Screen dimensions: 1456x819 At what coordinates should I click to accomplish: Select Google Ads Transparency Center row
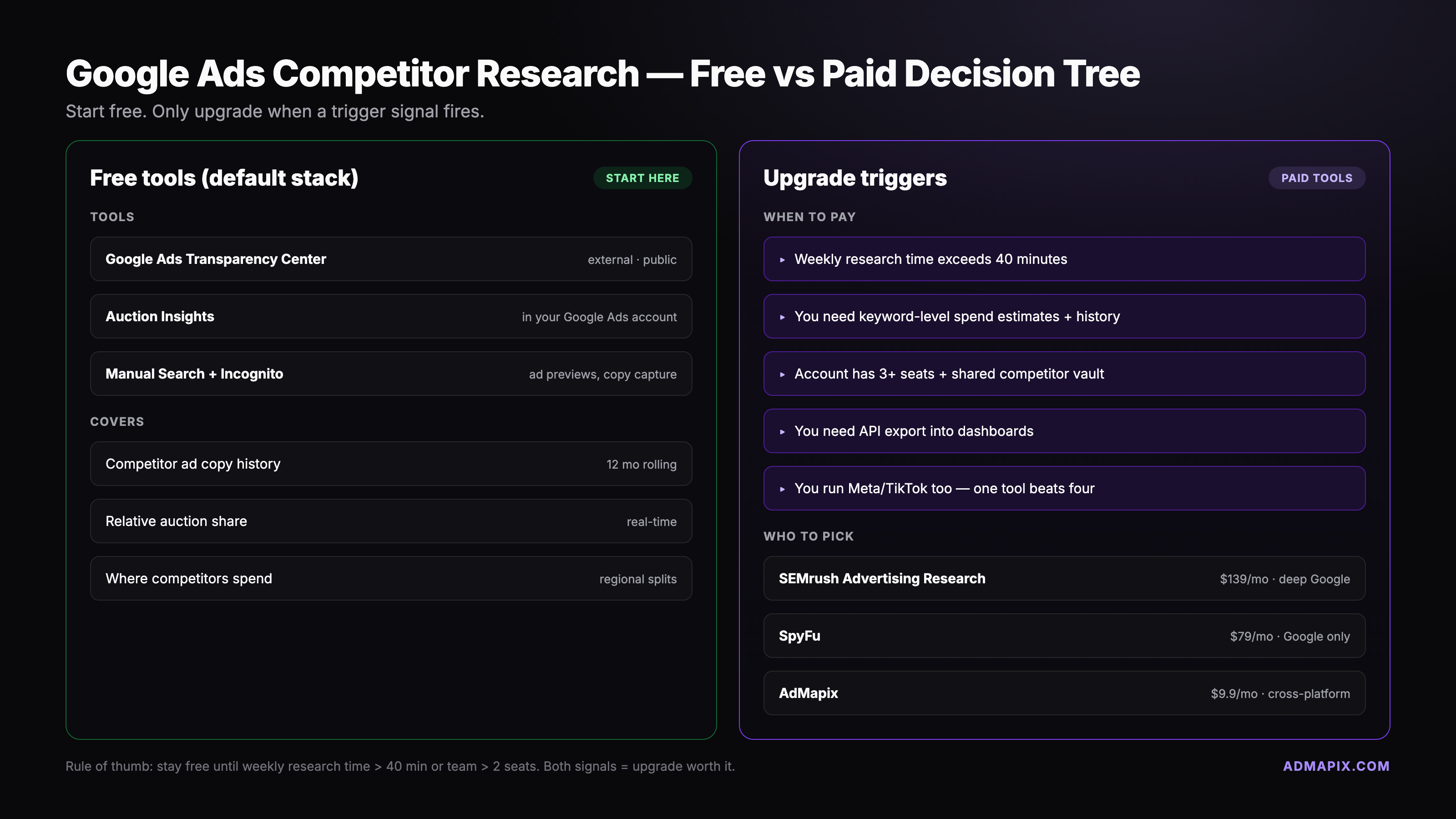tap(390, 259)
